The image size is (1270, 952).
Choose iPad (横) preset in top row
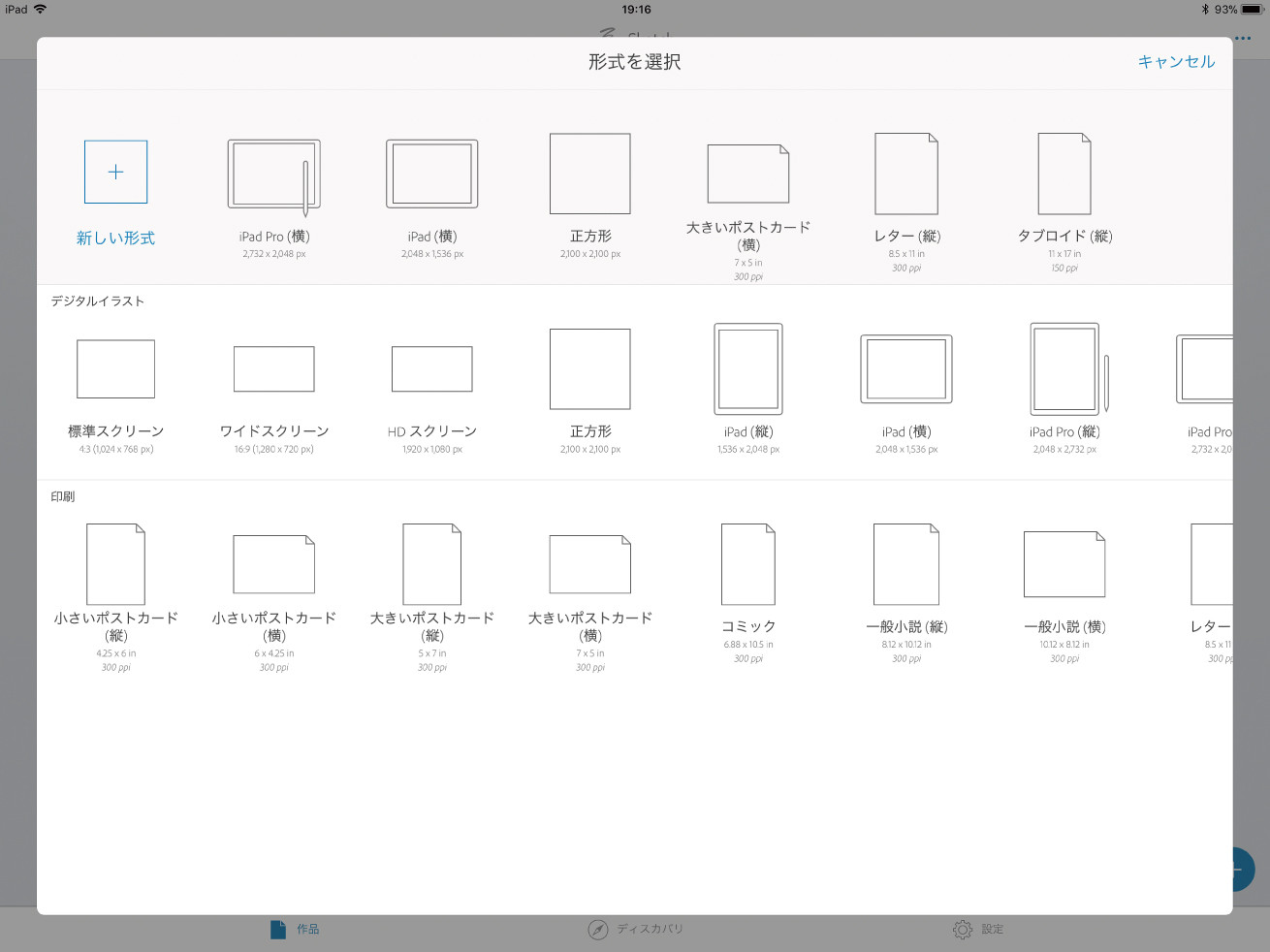click(x=432, y=197)
